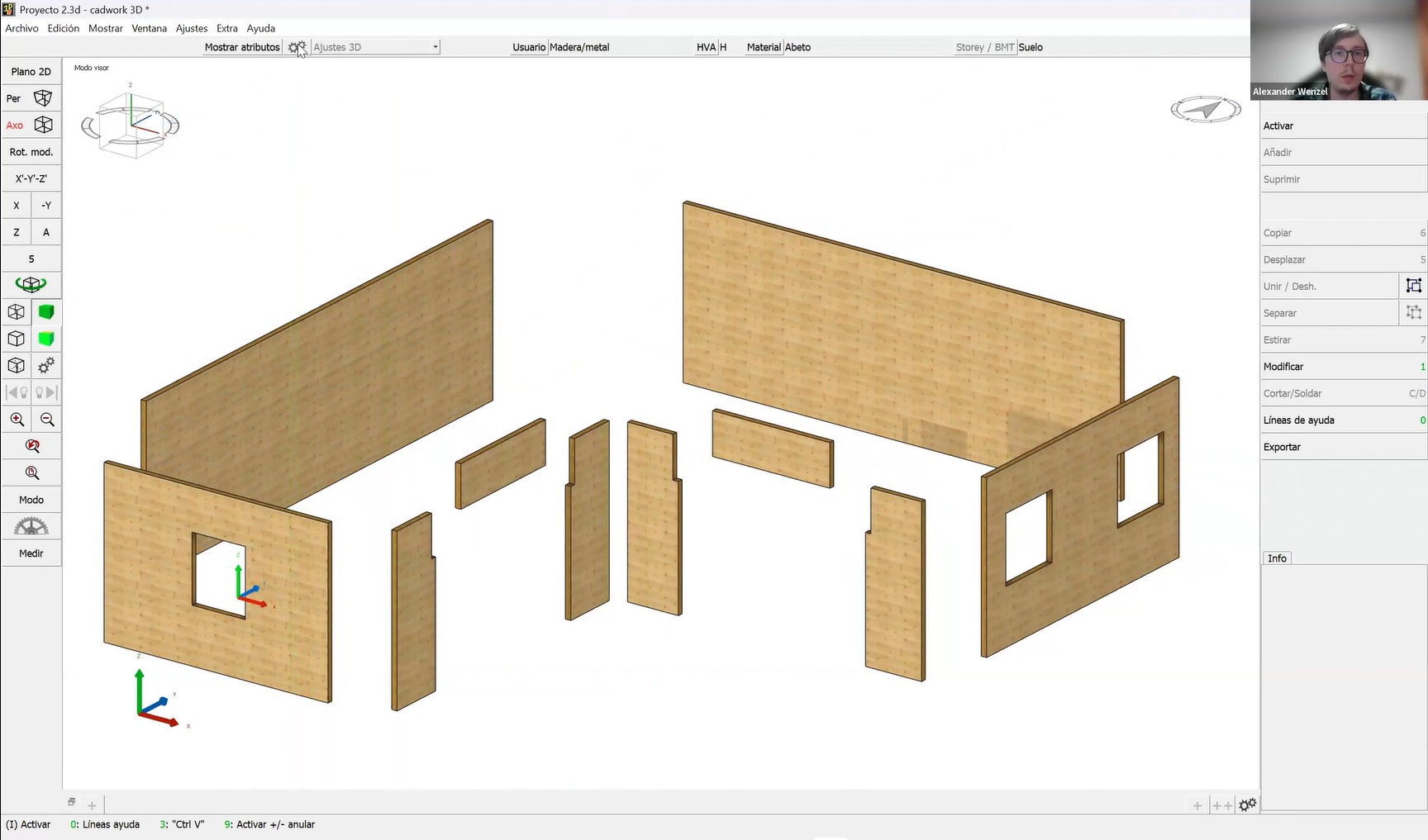This screenshot has height=840, width=1428.
Task: Click the Modificar button in the right panel
Action: click(x=1344, y=367)
